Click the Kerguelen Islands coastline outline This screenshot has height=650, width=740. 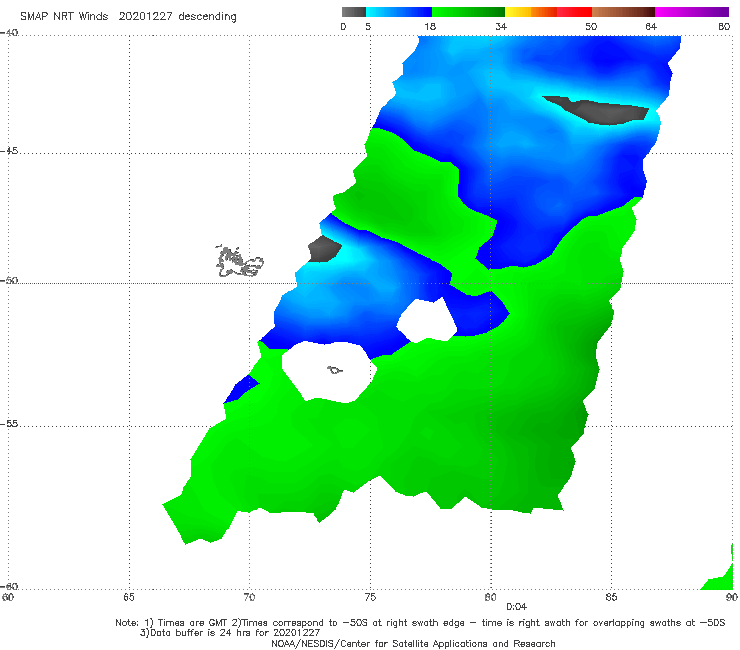pos(239,262)
